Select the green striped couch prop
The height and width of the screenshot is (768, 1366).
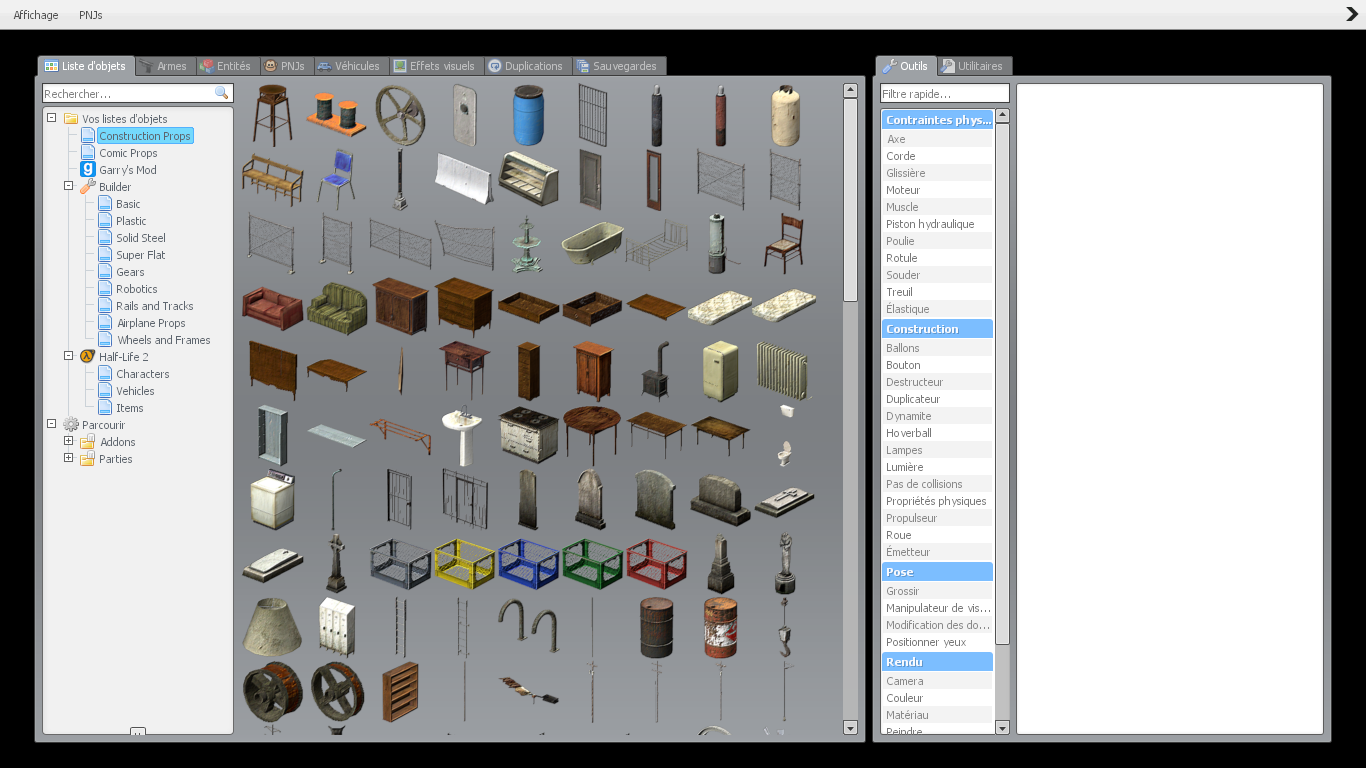pos(336,307)
